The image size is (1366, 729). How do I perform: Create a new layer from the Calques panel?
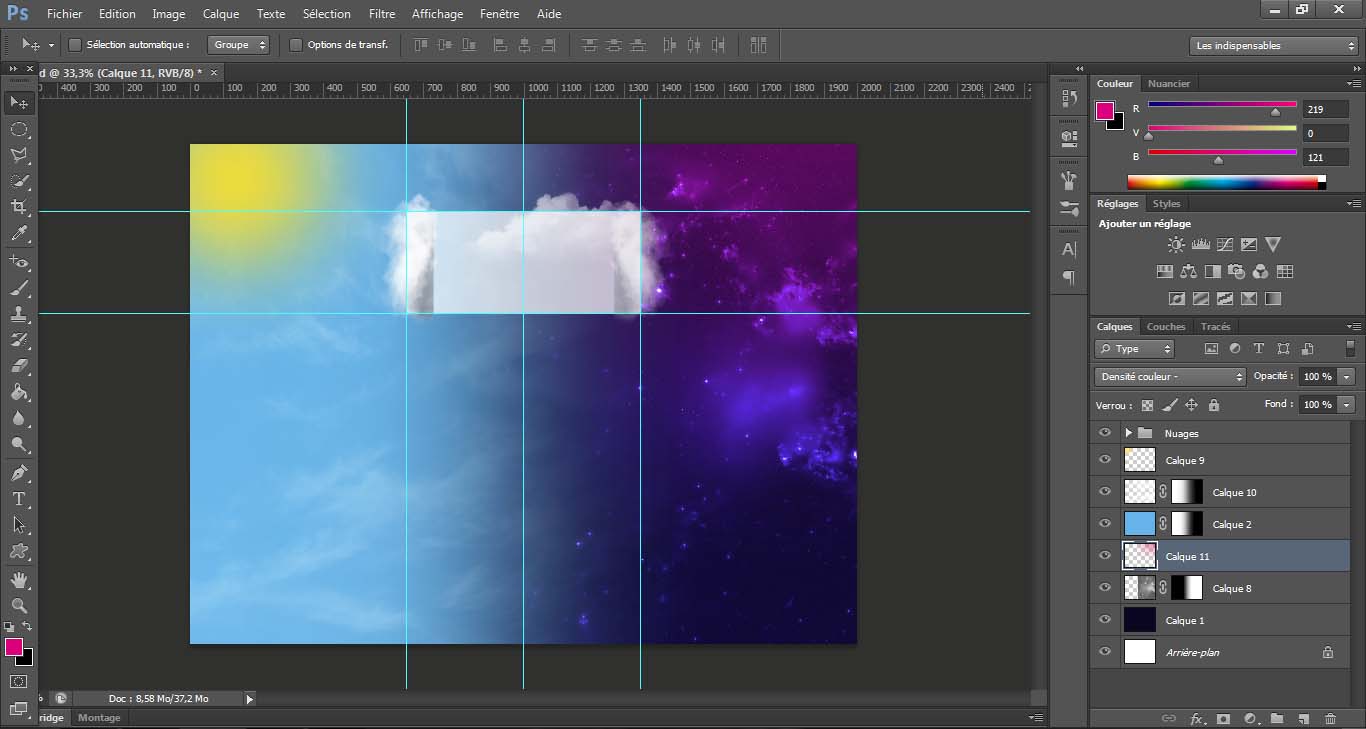coord(1303,718)
